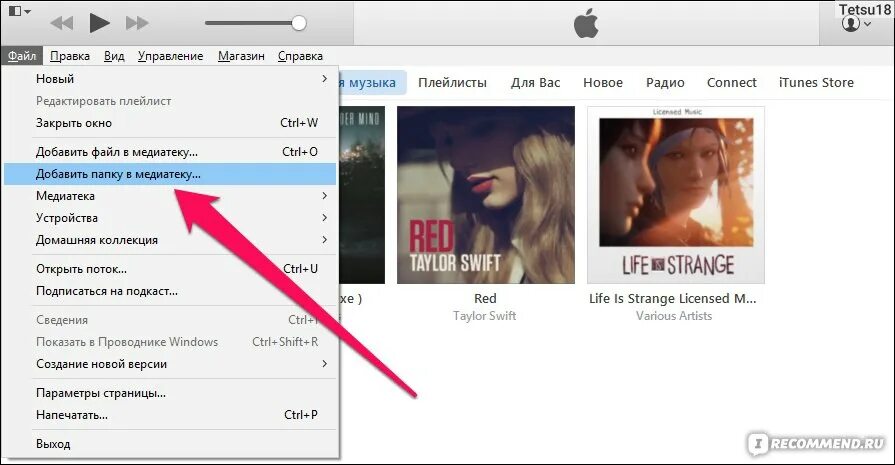The width and height of the screenshot is (895, 465).
Task: Click the Various Artists label
Action: coord(674,316)
